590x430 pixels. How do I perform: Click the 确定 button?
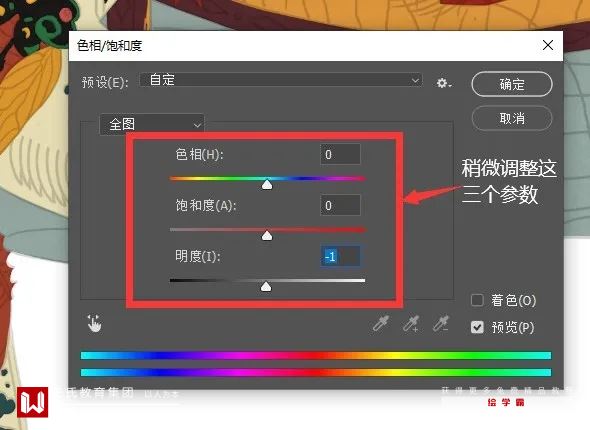pos(512,84)
